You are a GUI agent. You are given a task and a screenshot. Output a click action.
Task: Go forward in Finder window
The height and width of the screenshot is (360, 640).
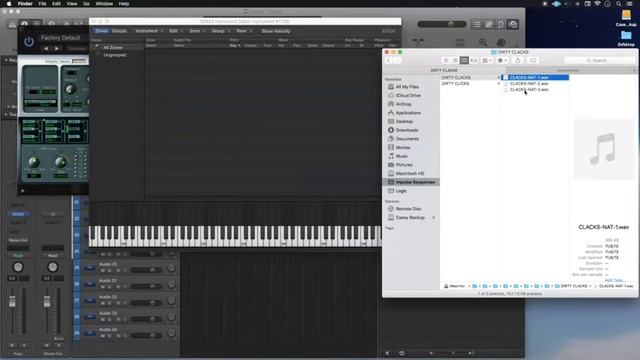[397, 60]
